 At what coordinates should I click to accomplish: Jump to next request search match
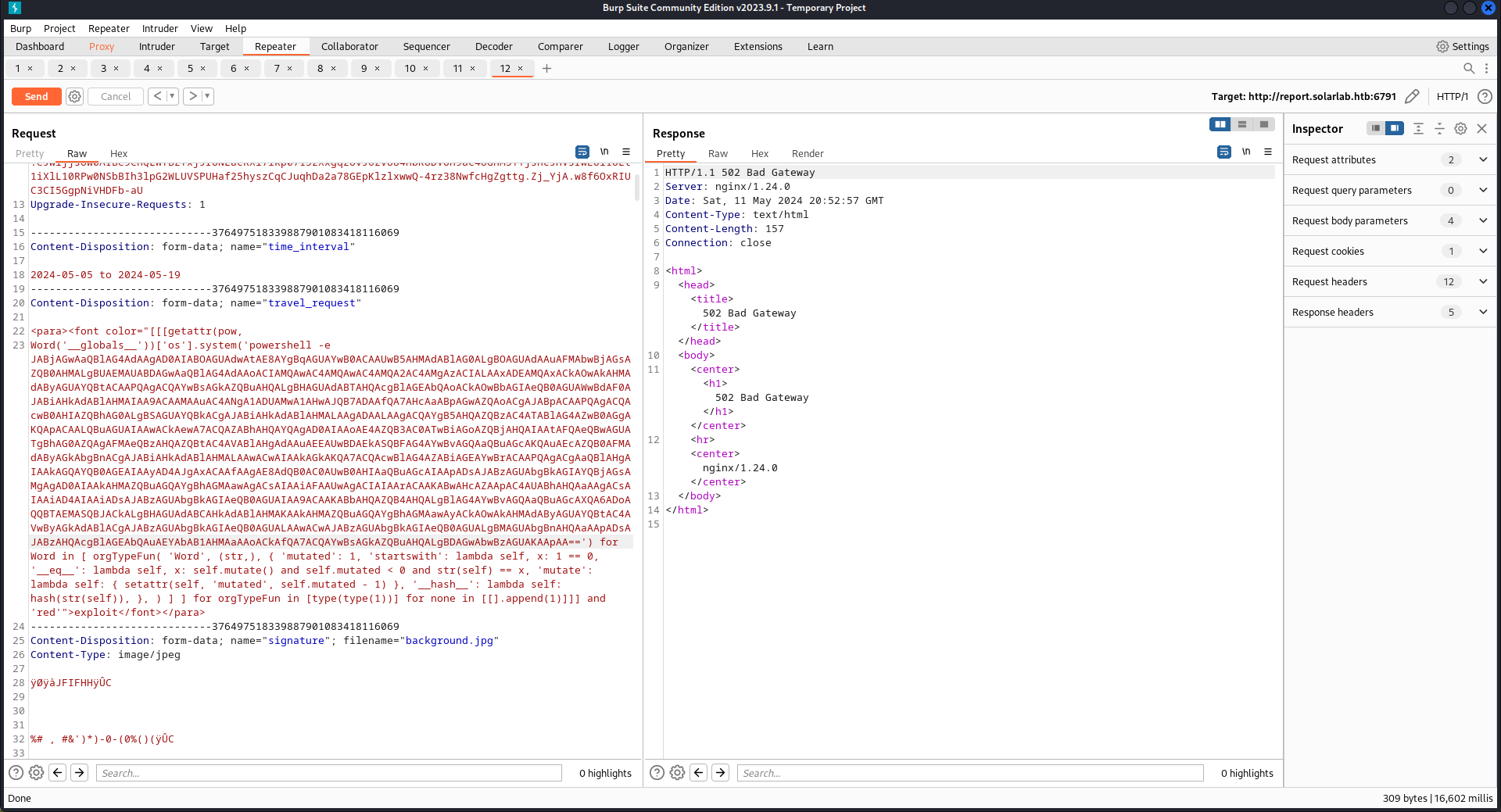[80, 773]
